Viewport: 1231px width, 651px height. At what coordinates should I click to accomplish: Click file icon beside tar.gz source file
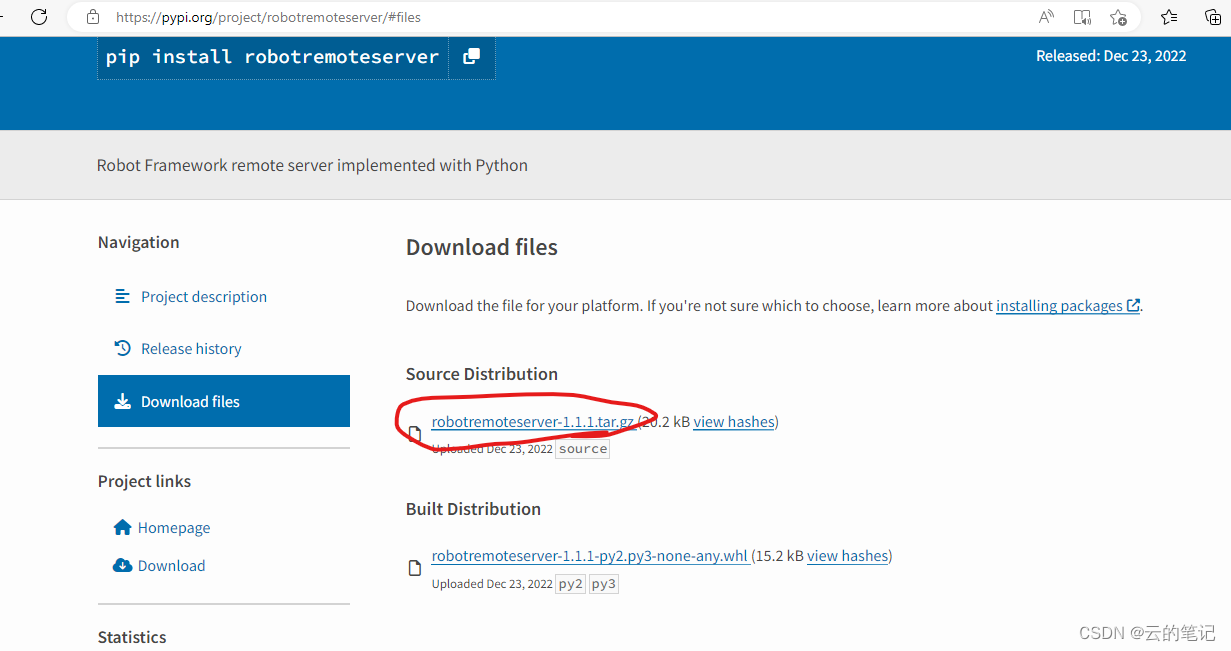pos(414,434)
